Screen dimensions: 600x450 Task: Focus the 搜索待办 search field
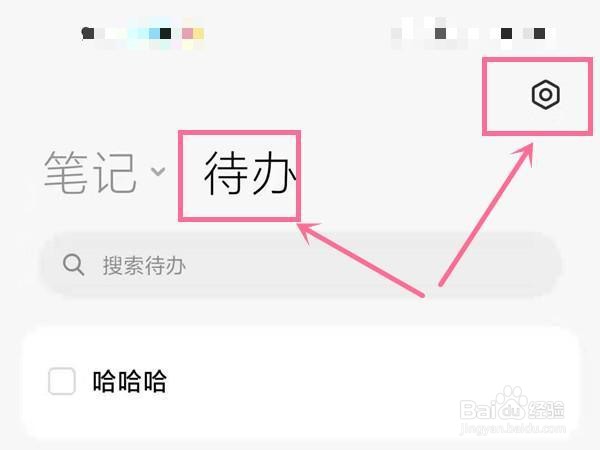point(301,264)
